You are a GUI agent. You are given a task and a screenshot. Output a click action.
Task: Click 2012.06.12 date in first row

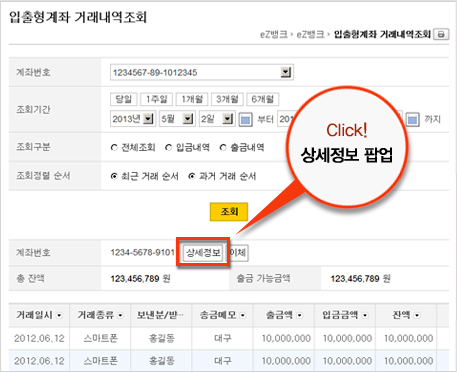[39, 338]
